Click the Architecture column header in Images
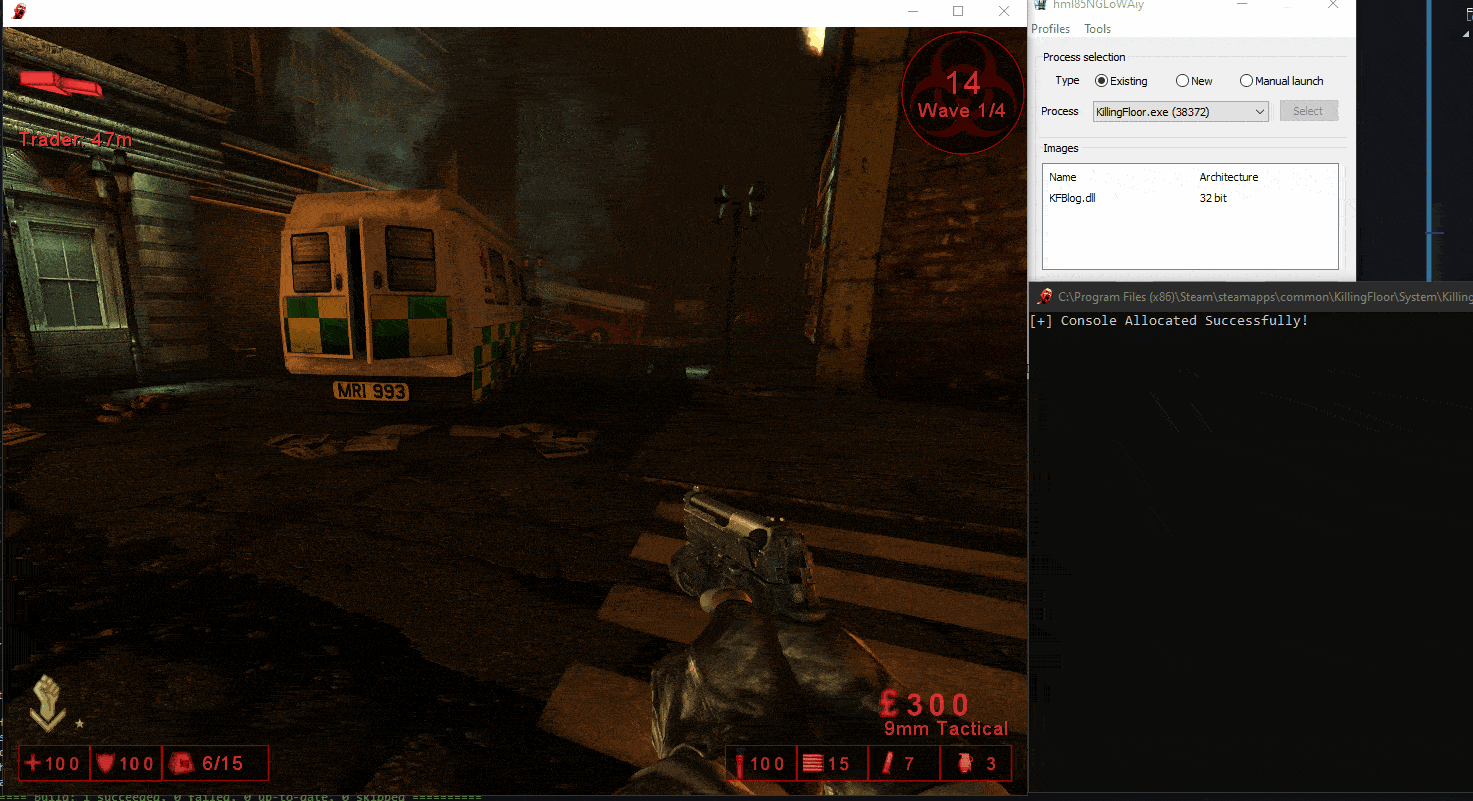The width and height of the screenshot is (1473, 801). click(1229, 177)
